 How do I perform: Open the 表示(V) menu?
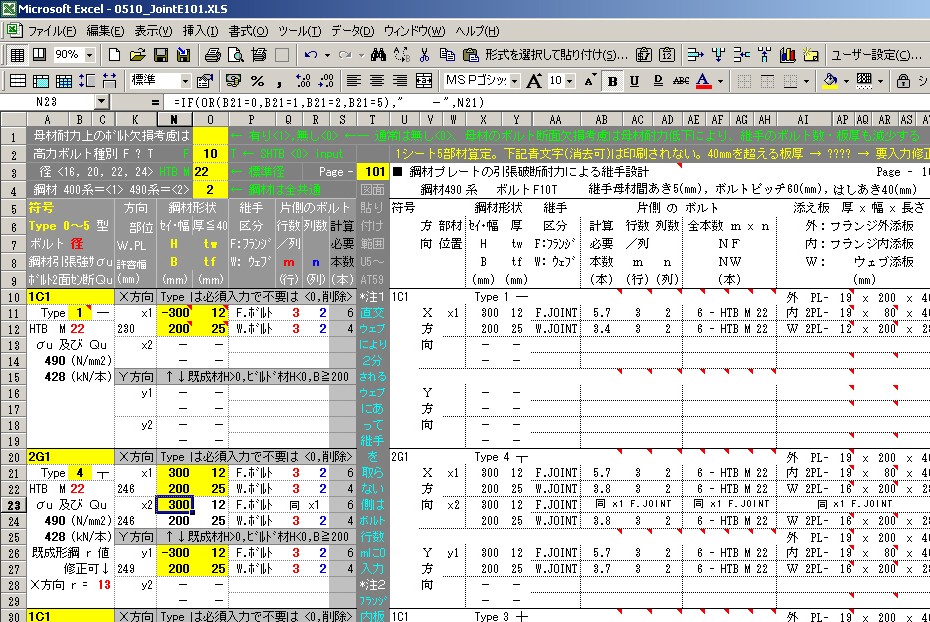click(153, 31)
